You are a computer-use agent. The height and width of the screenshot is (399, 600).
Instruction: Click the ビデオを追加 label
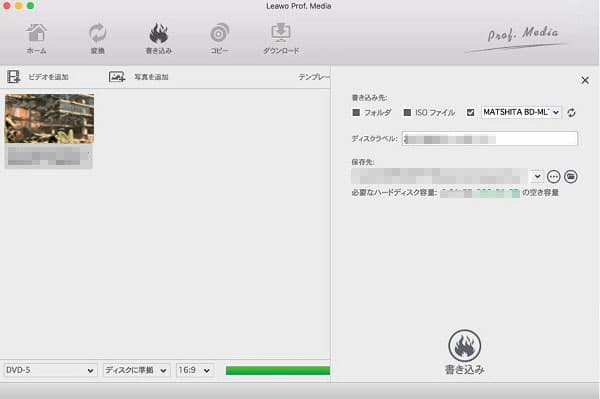click(x=48, y=77)
